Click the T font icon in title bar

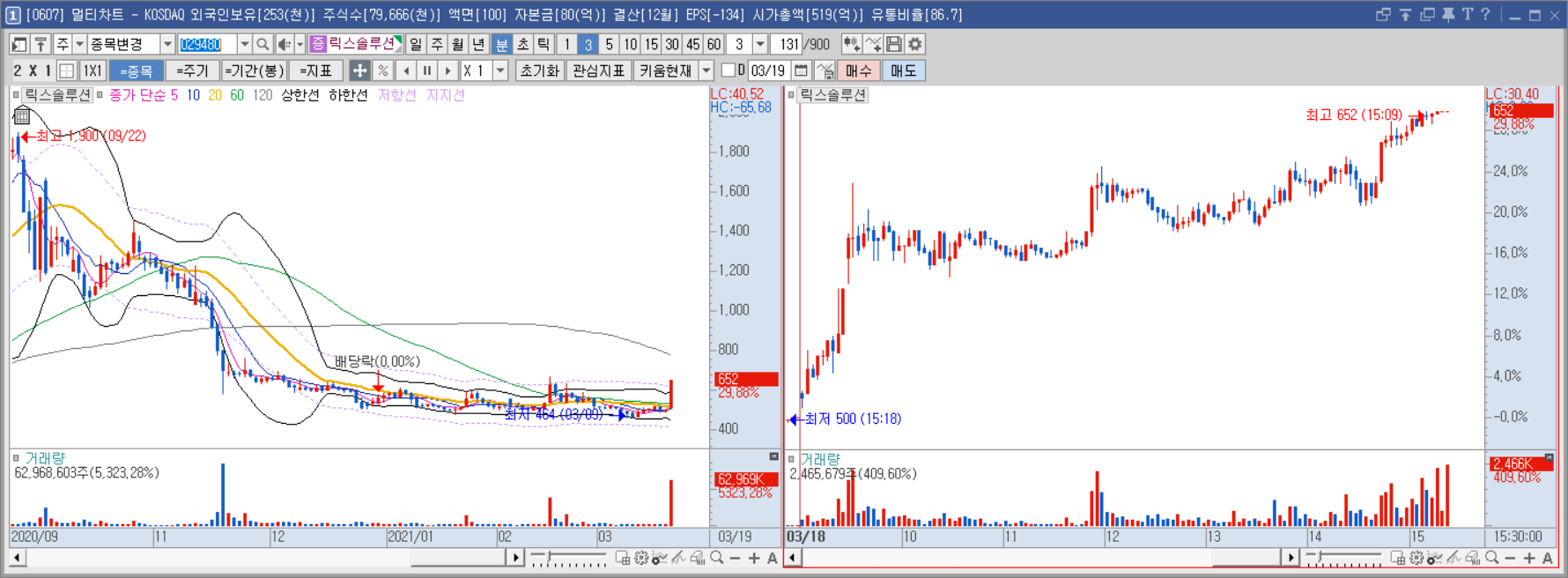pos(1467,14)
